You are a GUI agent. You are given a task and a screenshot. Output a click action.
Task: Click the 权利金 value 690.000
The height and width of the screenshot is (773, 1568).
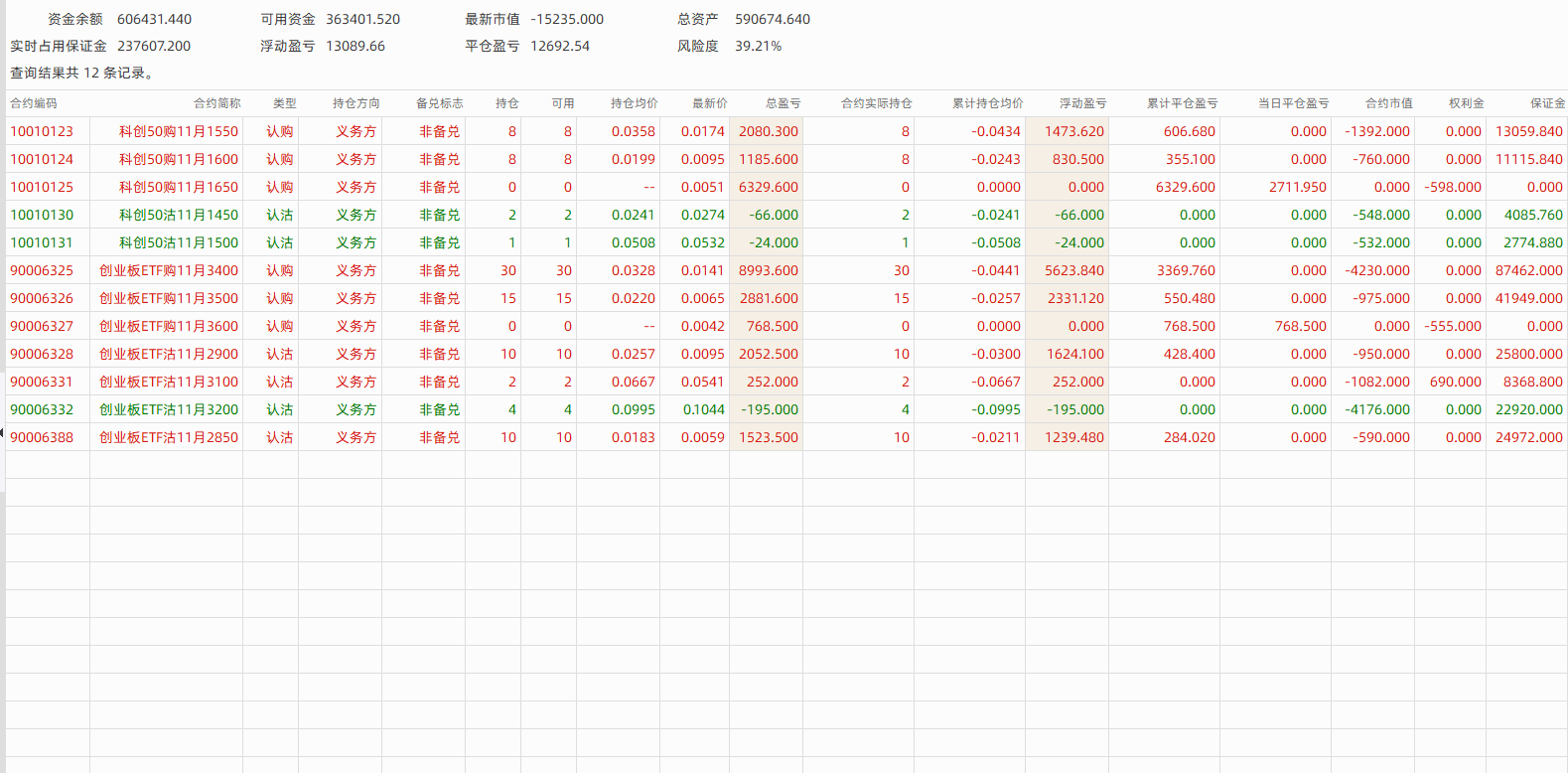point(1455,382)
